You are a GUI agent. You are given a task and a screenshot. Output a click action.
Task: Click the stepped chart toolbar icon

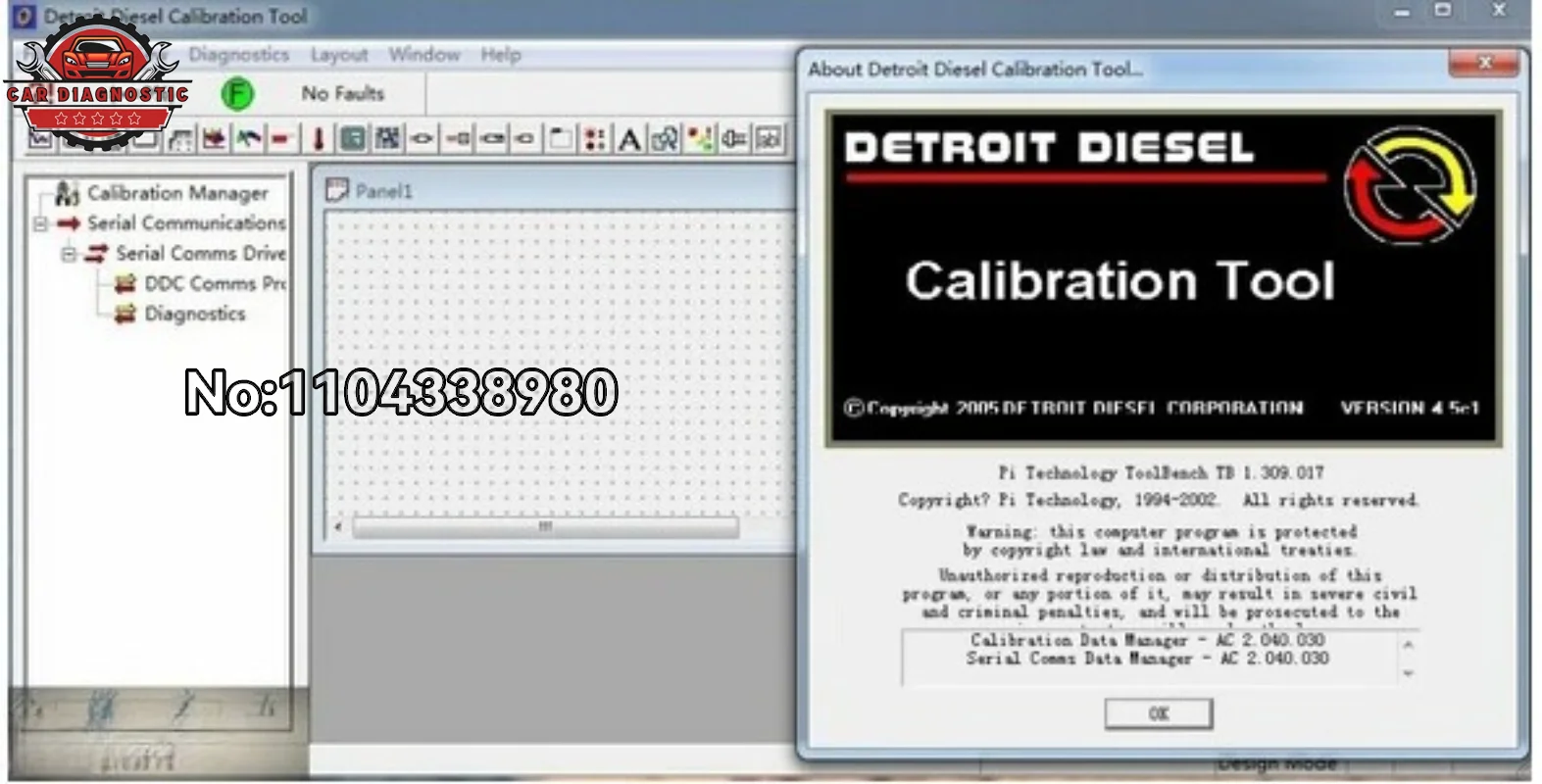click(x=179, y=139)
